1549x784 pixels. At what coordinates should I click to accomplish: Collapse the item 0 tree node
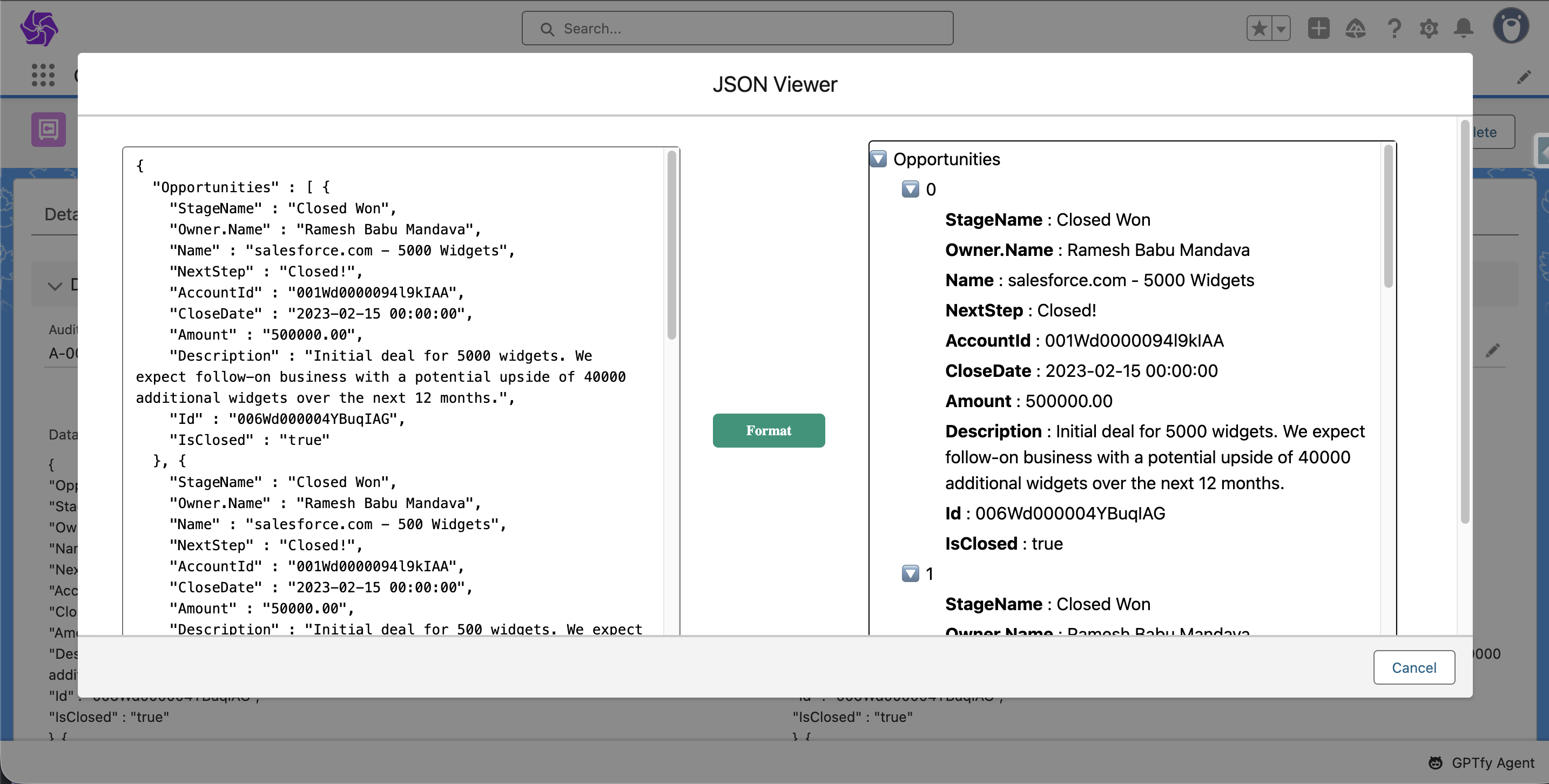(911, 190)
